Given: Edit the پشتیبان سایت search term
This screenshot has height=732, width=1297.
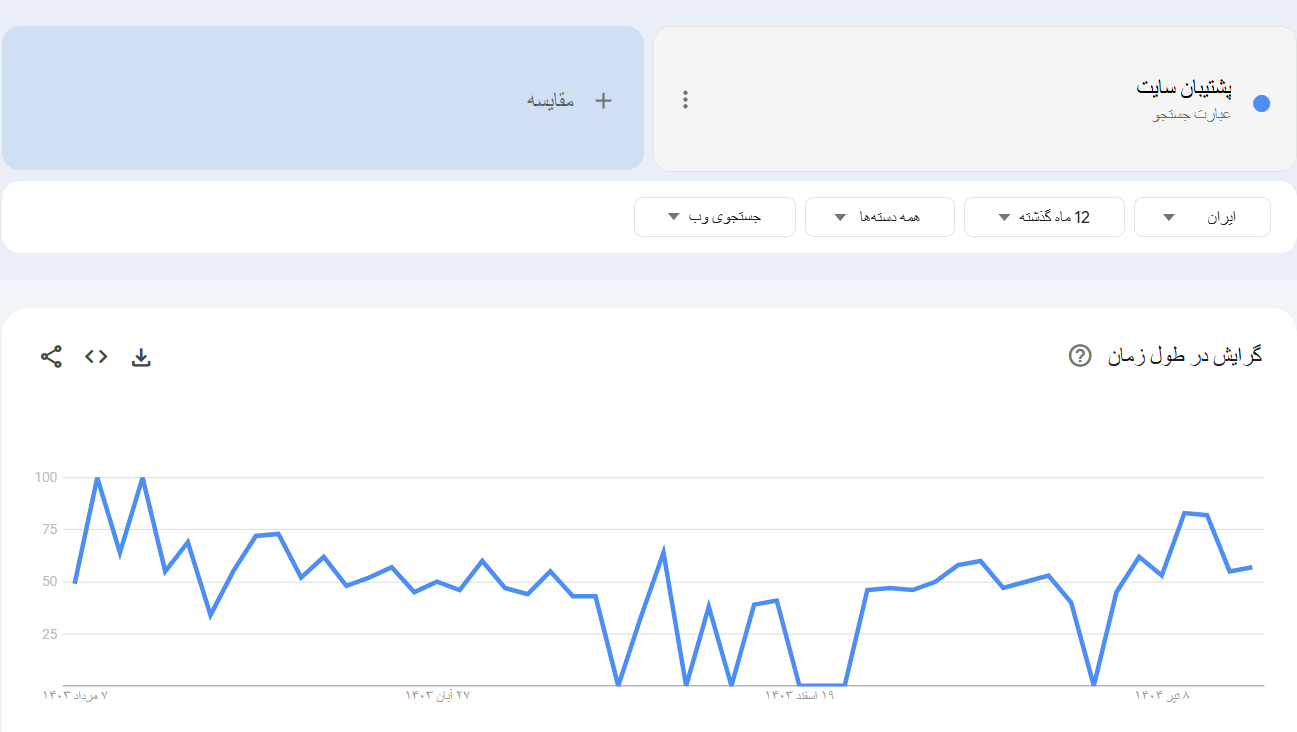Looking at the screenshot, I should click(x=1184, y=88).
